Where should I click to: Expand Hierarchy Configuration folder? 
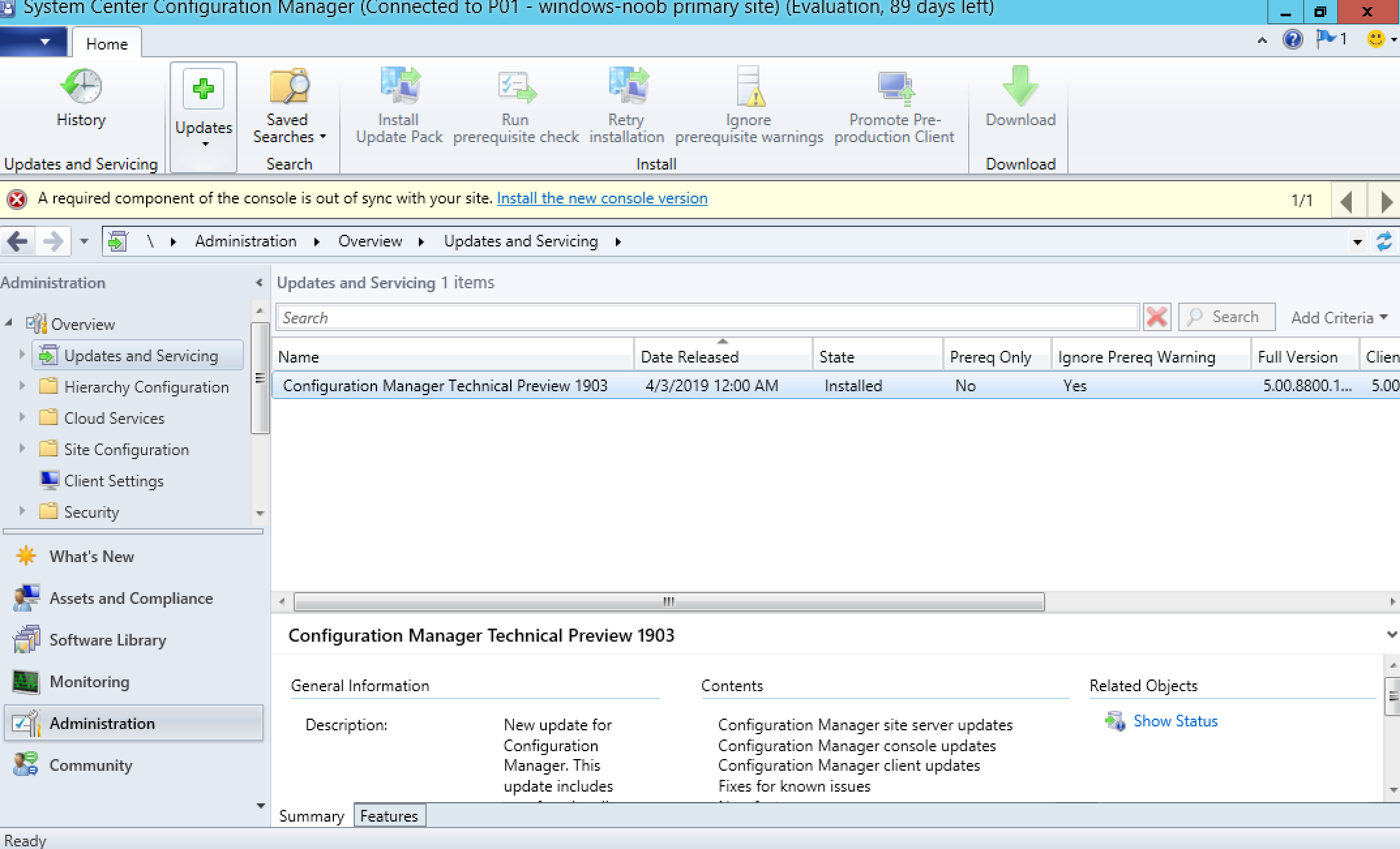click(x=22, y=385)
